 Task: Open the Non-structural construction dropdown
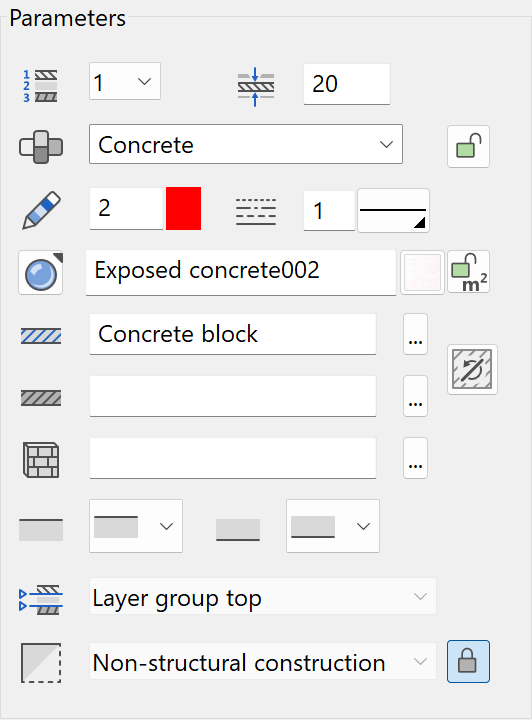click(263, 661)
